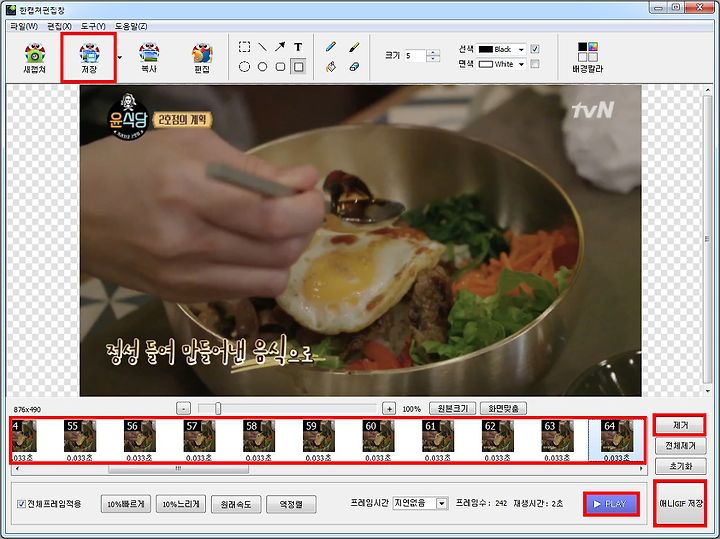Select the highlighted square rectangle tool

[298, 67]
